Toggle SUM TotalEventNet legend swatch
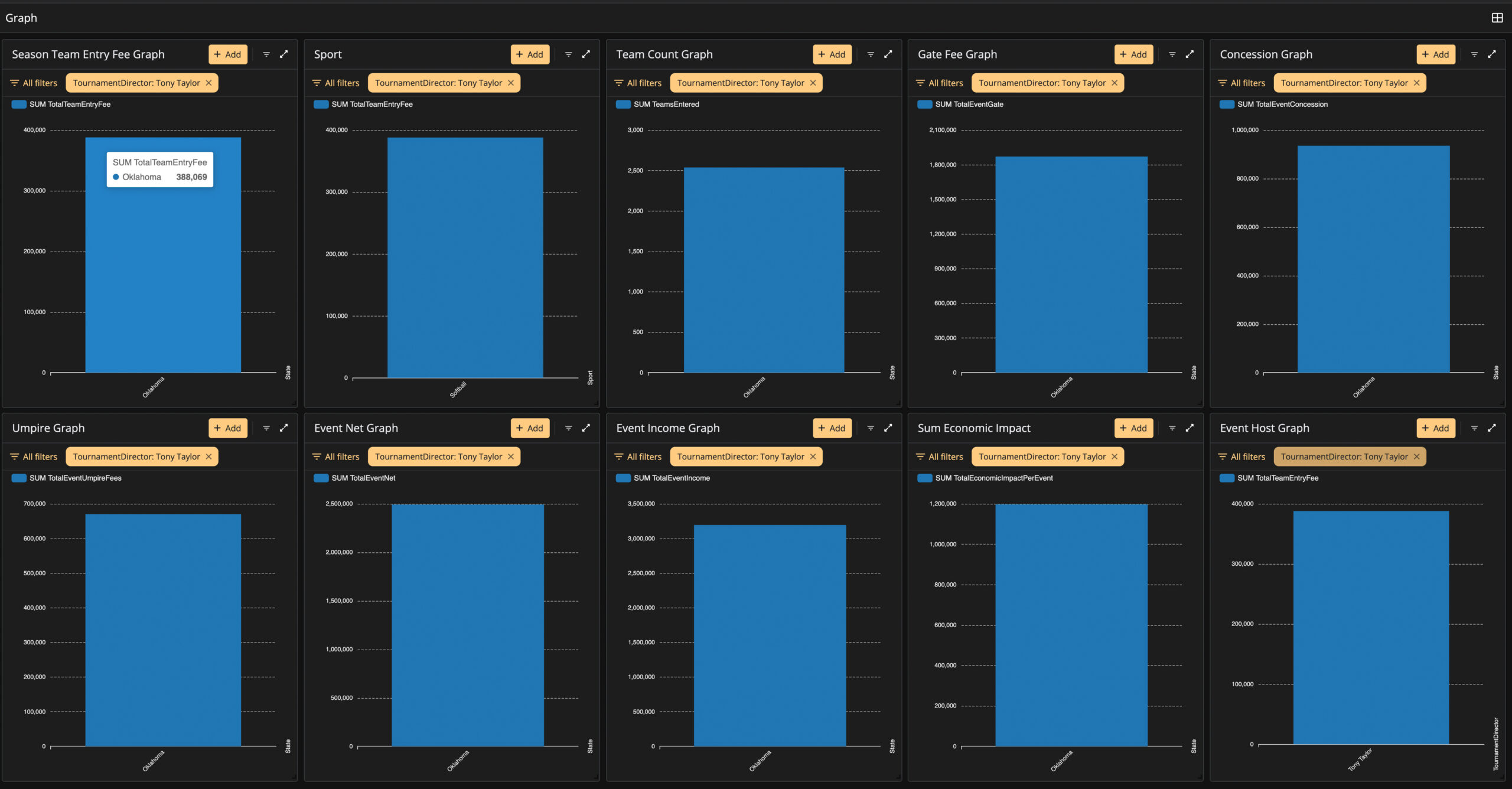Image resolution: width=1512 pixels, height=789 pixels. [x=321, y=478]
